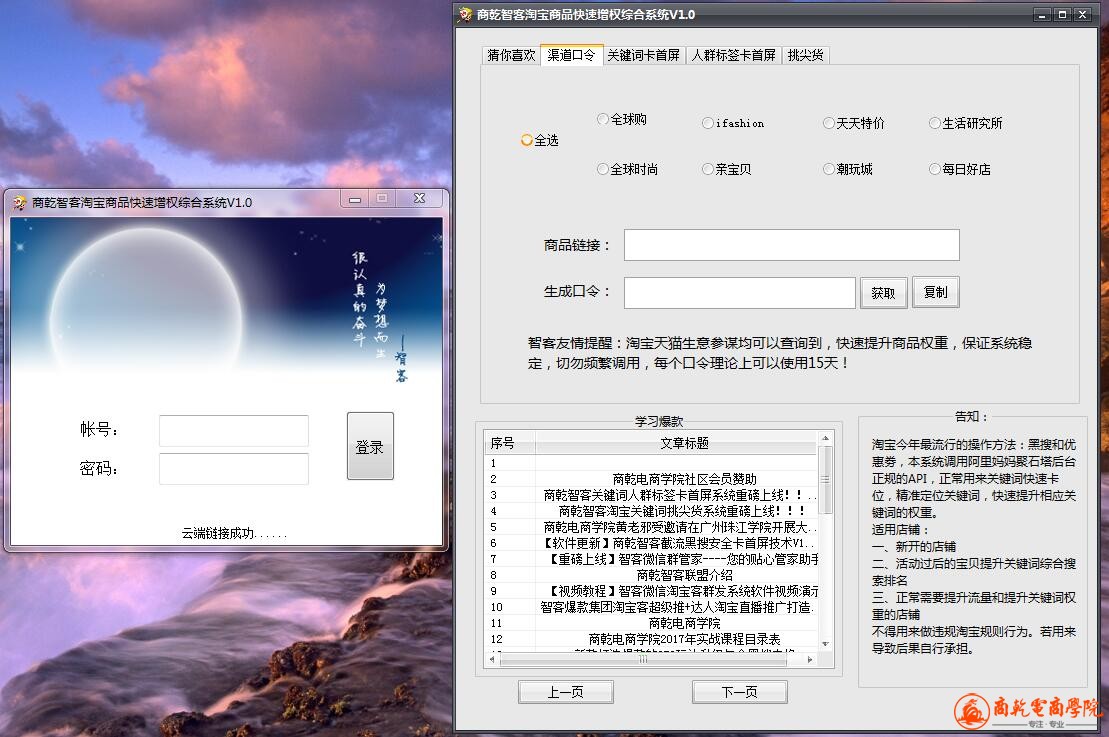
Task: Maximize the main 商乾智客 system window
Action: coord(1062,15)
